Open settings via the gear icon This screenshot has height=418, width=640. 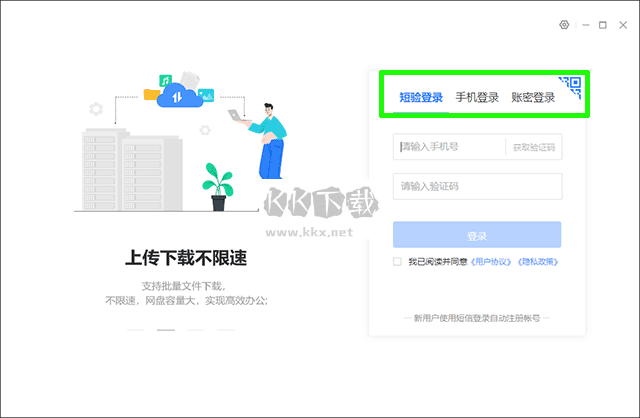(565, 24)
